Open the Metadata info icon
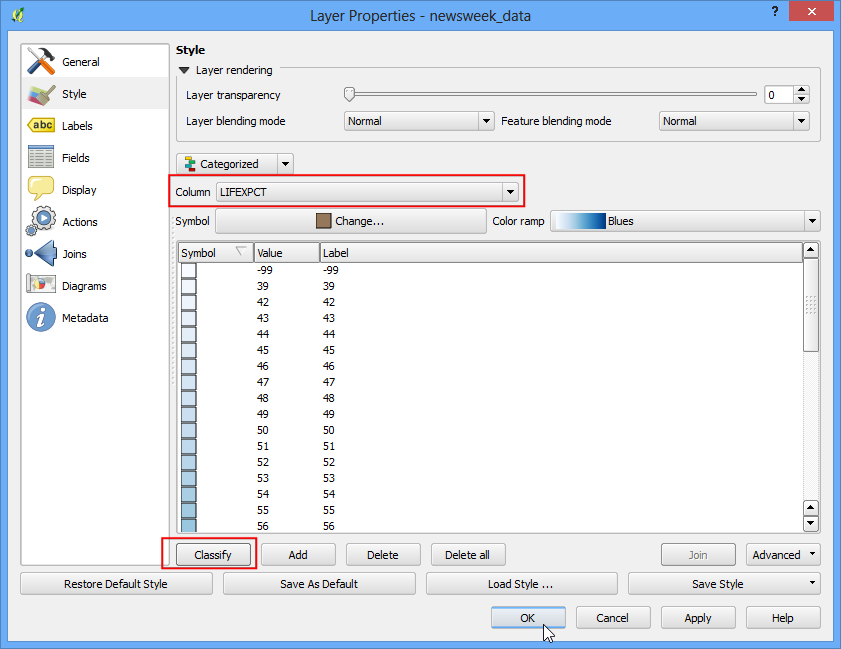841x649 pixels. tap(41, 317)
